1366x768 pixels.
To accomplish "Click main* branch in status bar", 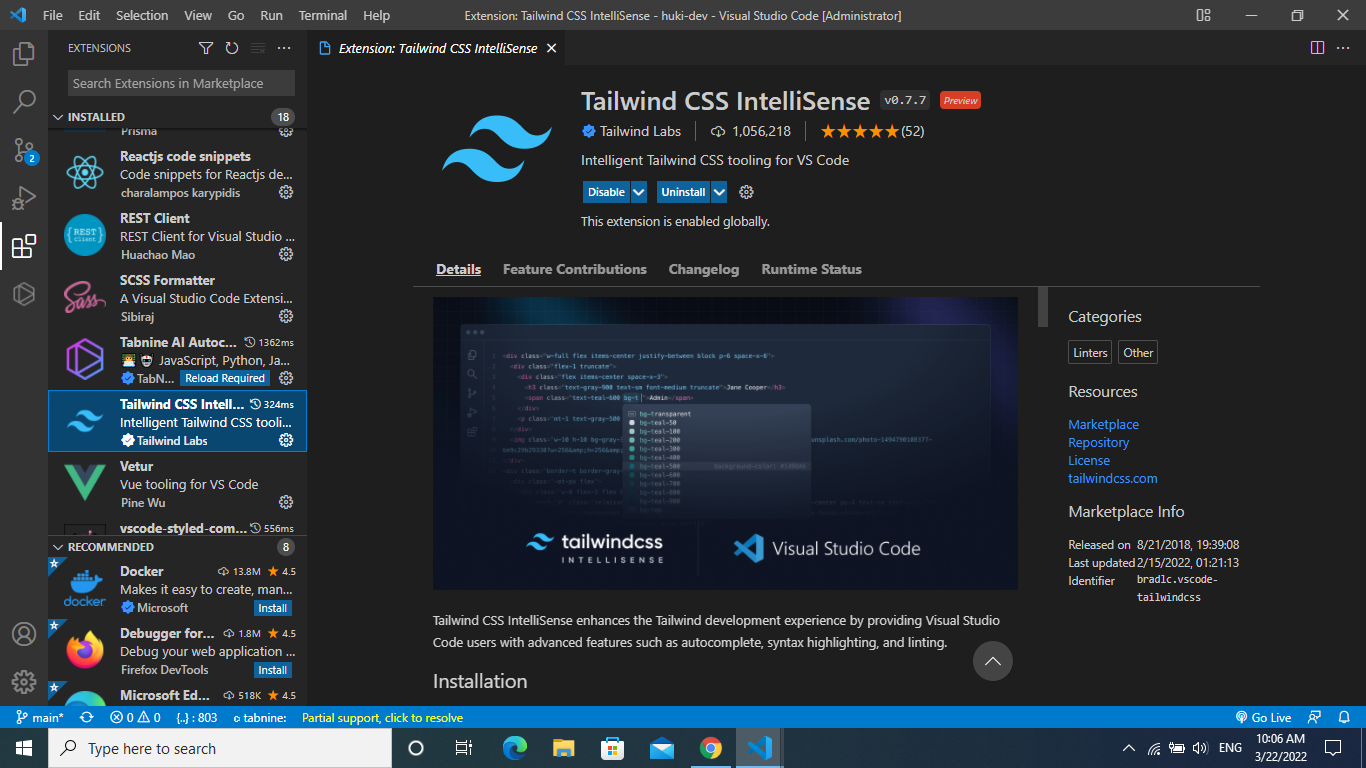I will pos(40,717).
